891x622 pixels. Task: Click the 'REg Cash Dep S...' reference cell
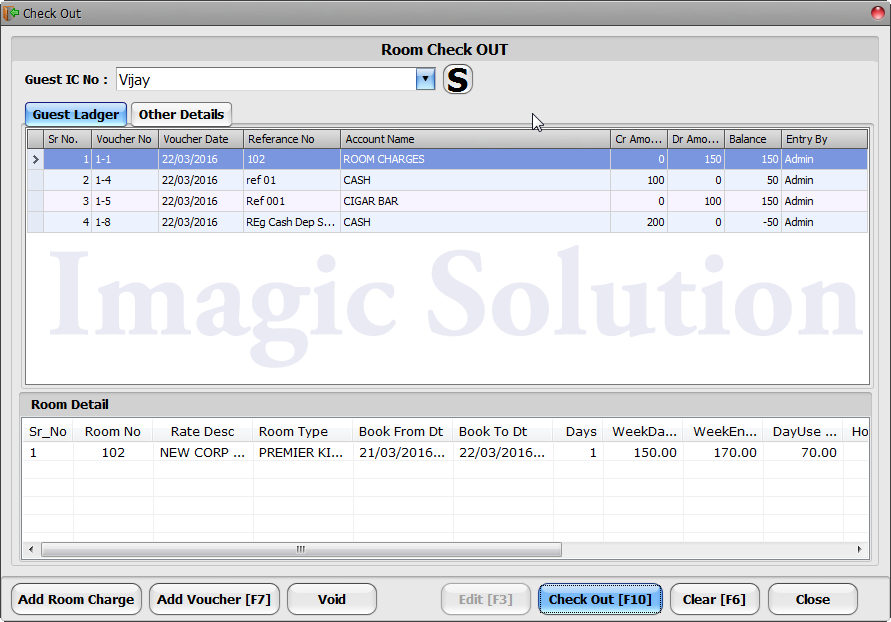[292, 222]
